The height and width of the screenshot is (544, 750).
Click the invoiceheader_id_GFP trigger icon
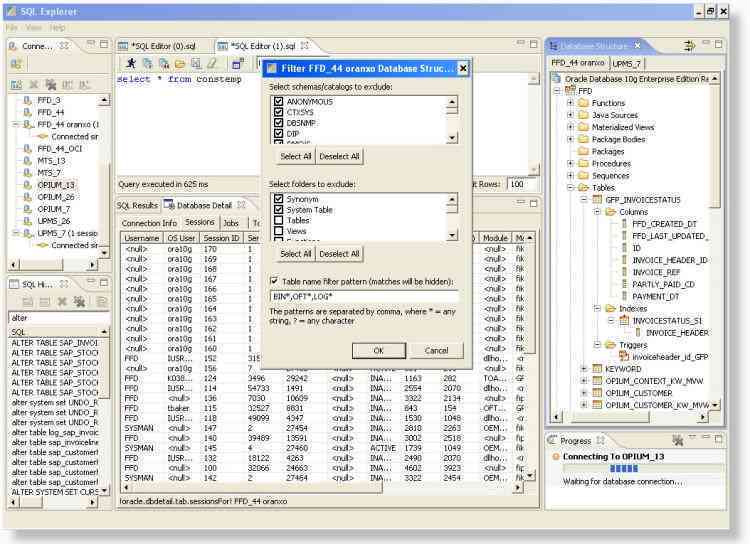[x=624, y=356]
